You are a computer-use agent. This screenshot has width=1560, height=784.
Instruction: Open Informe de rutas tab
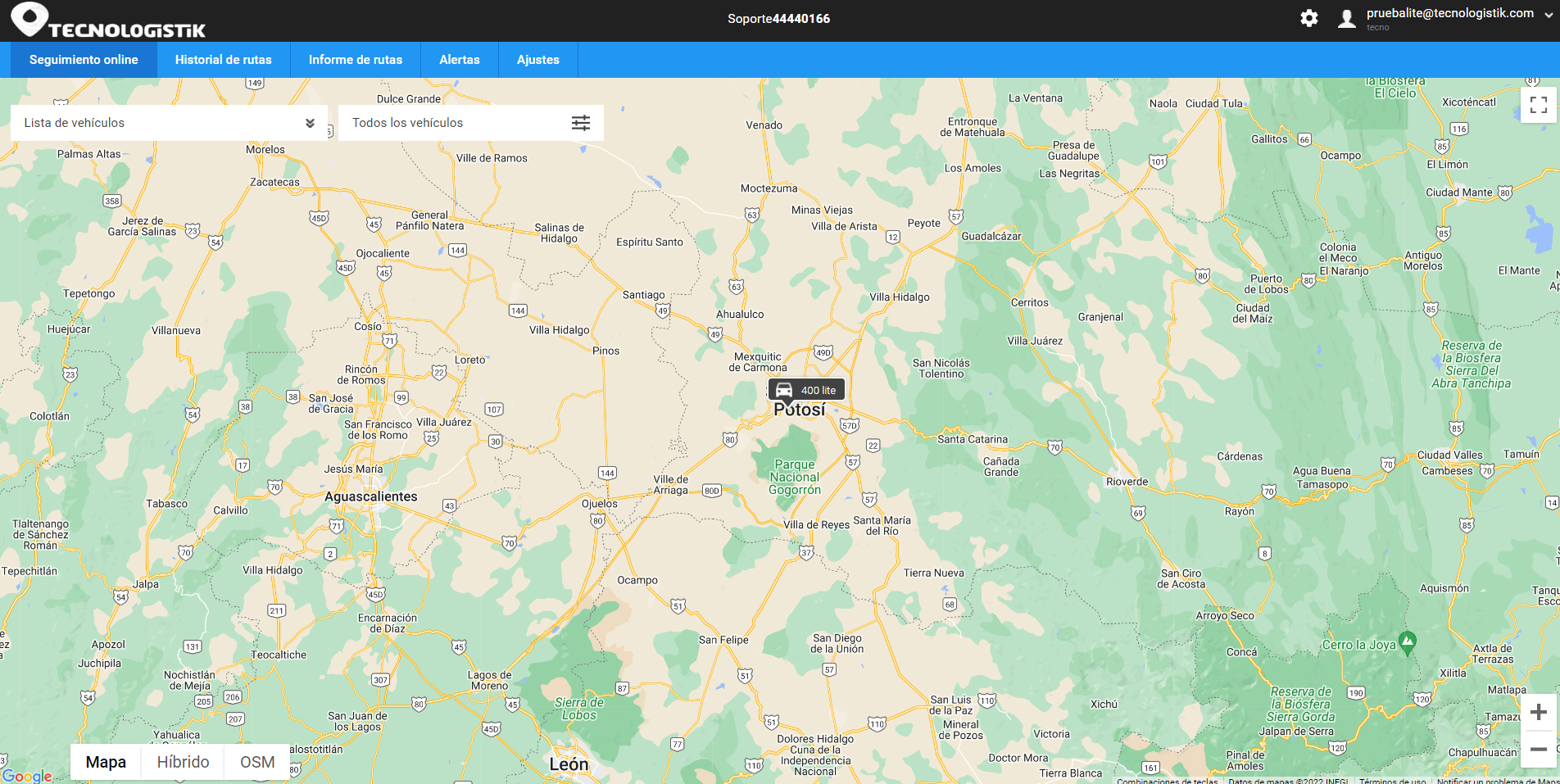pyautogui.click(x=356, y=60)
